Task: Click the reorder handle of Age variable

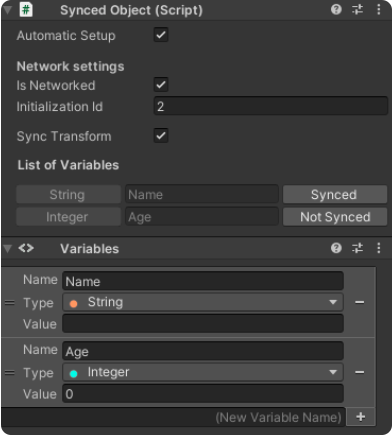Action: (10, 372)
